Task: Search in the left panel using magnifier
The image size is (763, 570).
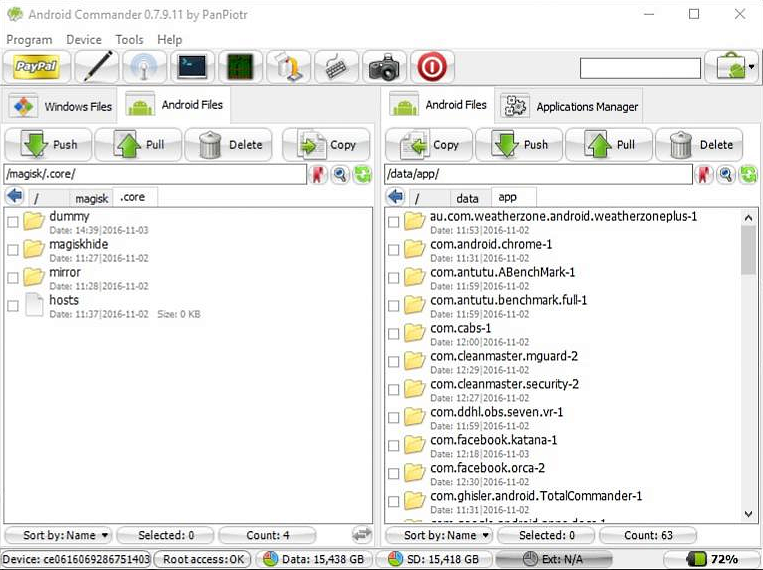Action: coord(340,174)
